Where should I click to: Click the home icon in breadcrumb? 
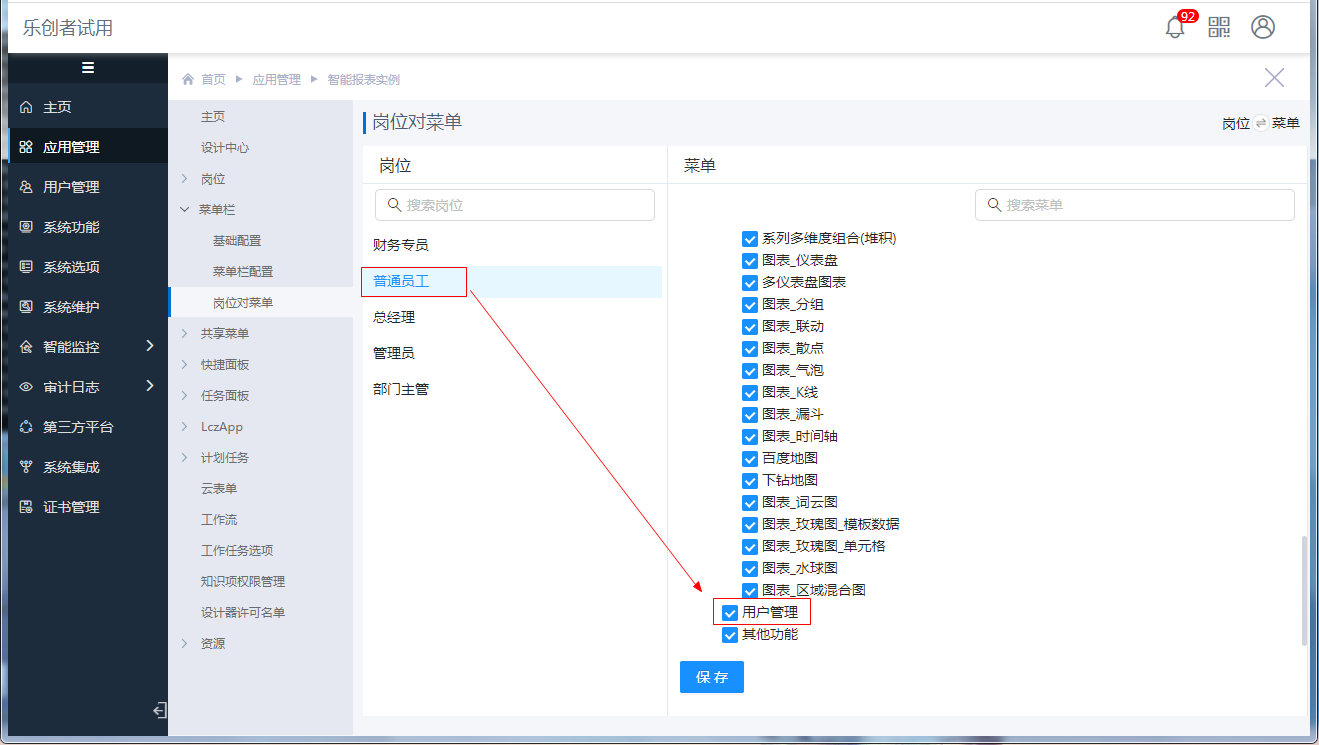[x=188, y=79]
